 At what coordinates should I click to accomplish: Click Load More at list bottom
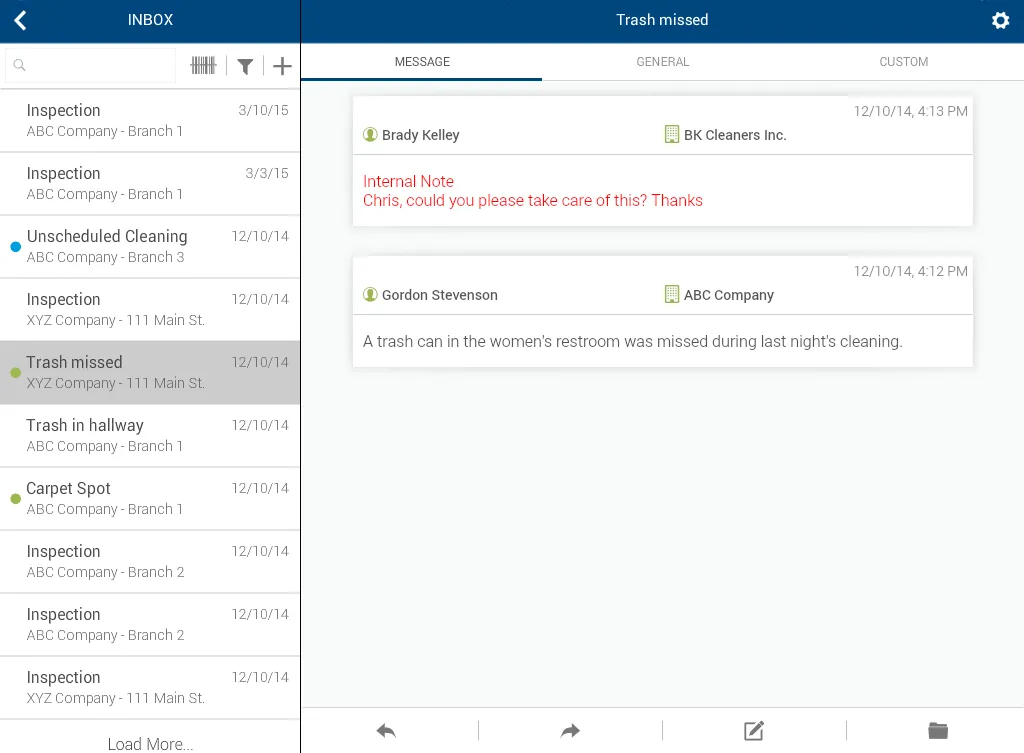click(x=150, y=743)
